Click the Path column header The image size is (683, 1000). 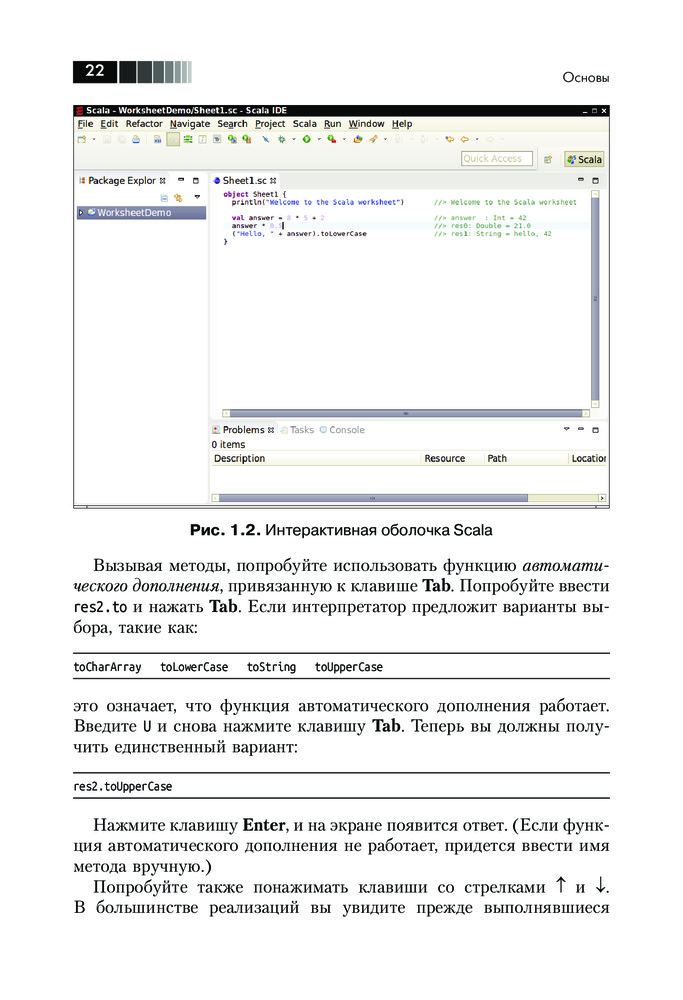(525, 458)
